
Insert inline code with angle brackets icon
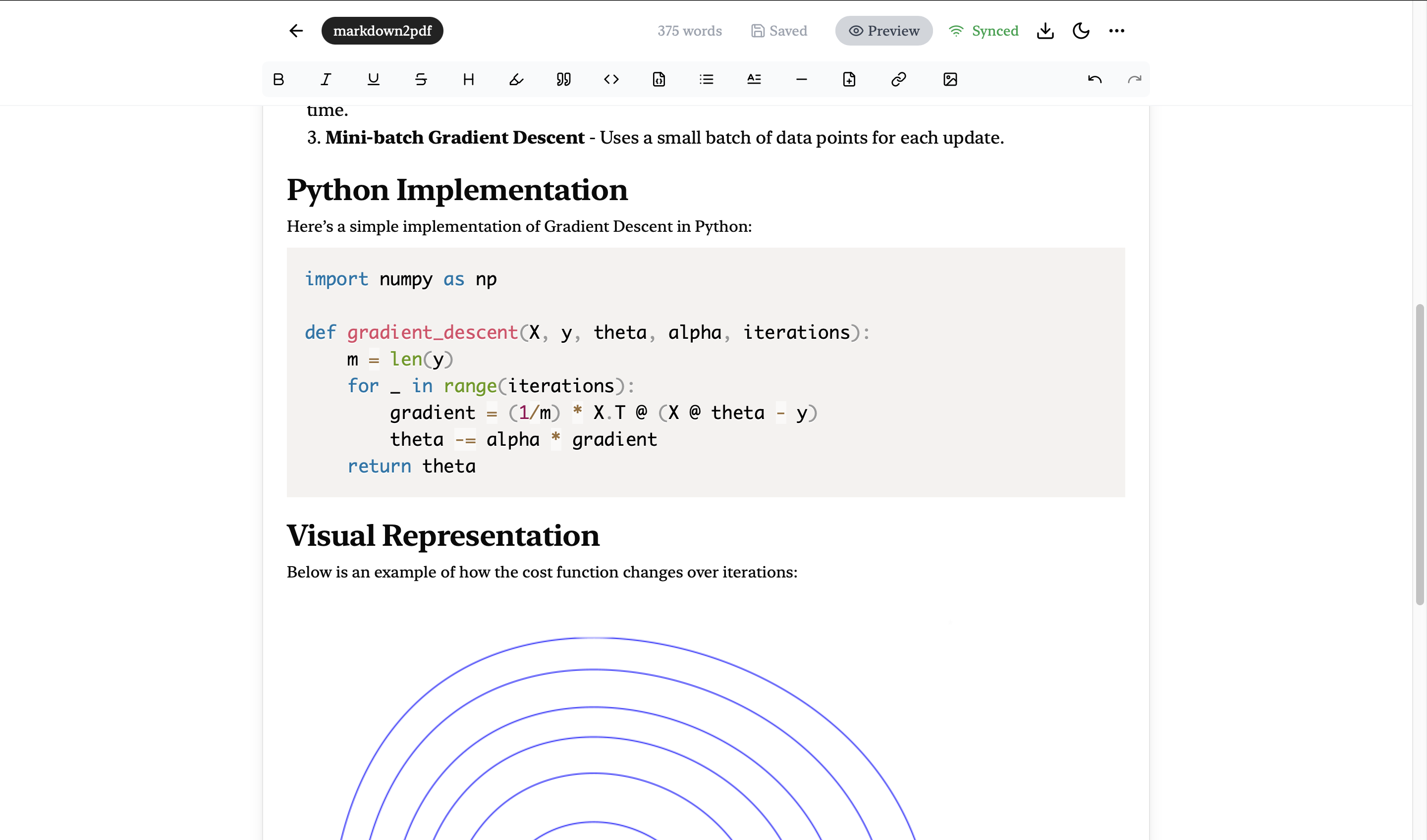point(611,79)
